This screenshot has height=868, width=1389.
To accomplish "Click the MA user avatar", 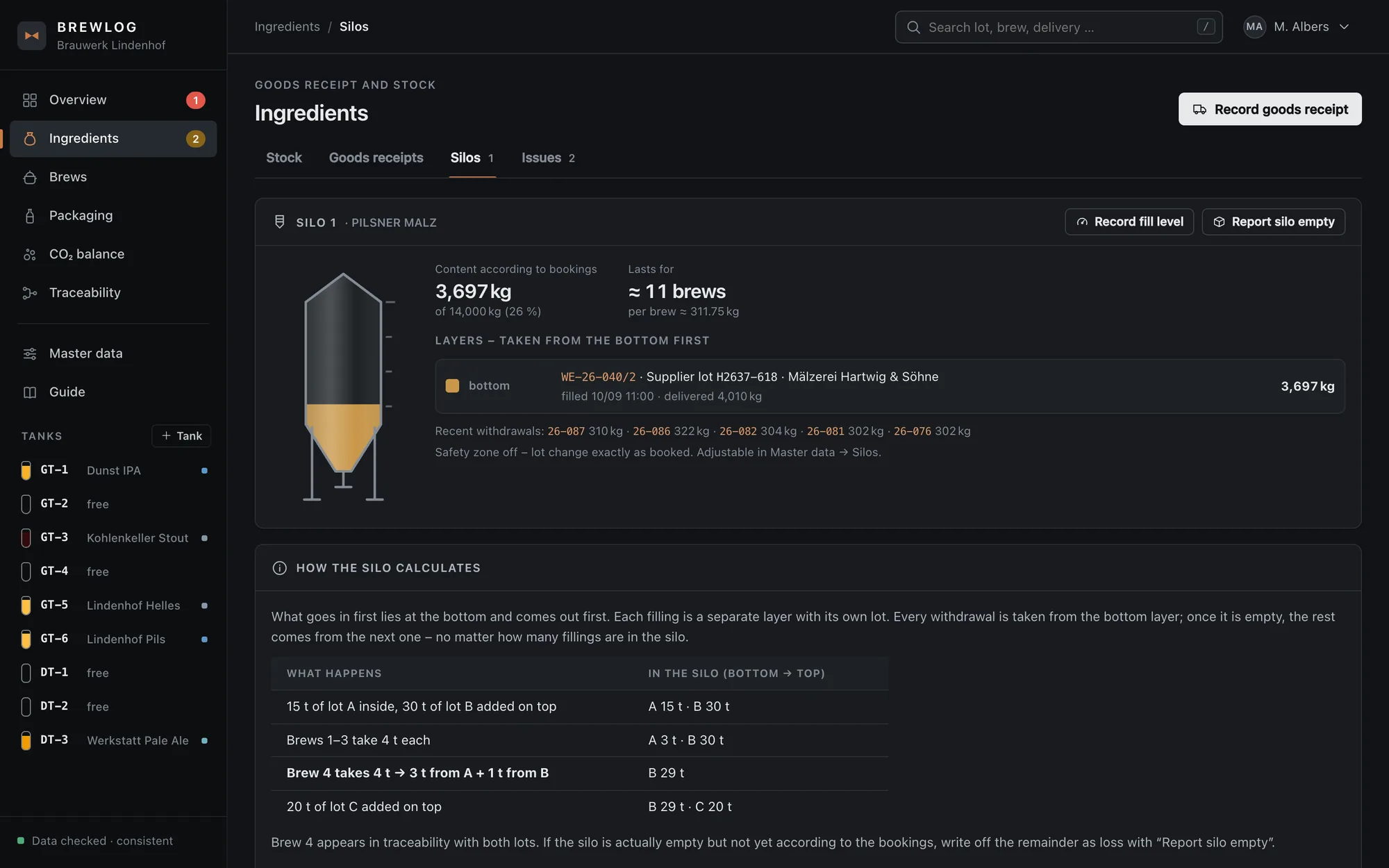I will point(1254,26).
